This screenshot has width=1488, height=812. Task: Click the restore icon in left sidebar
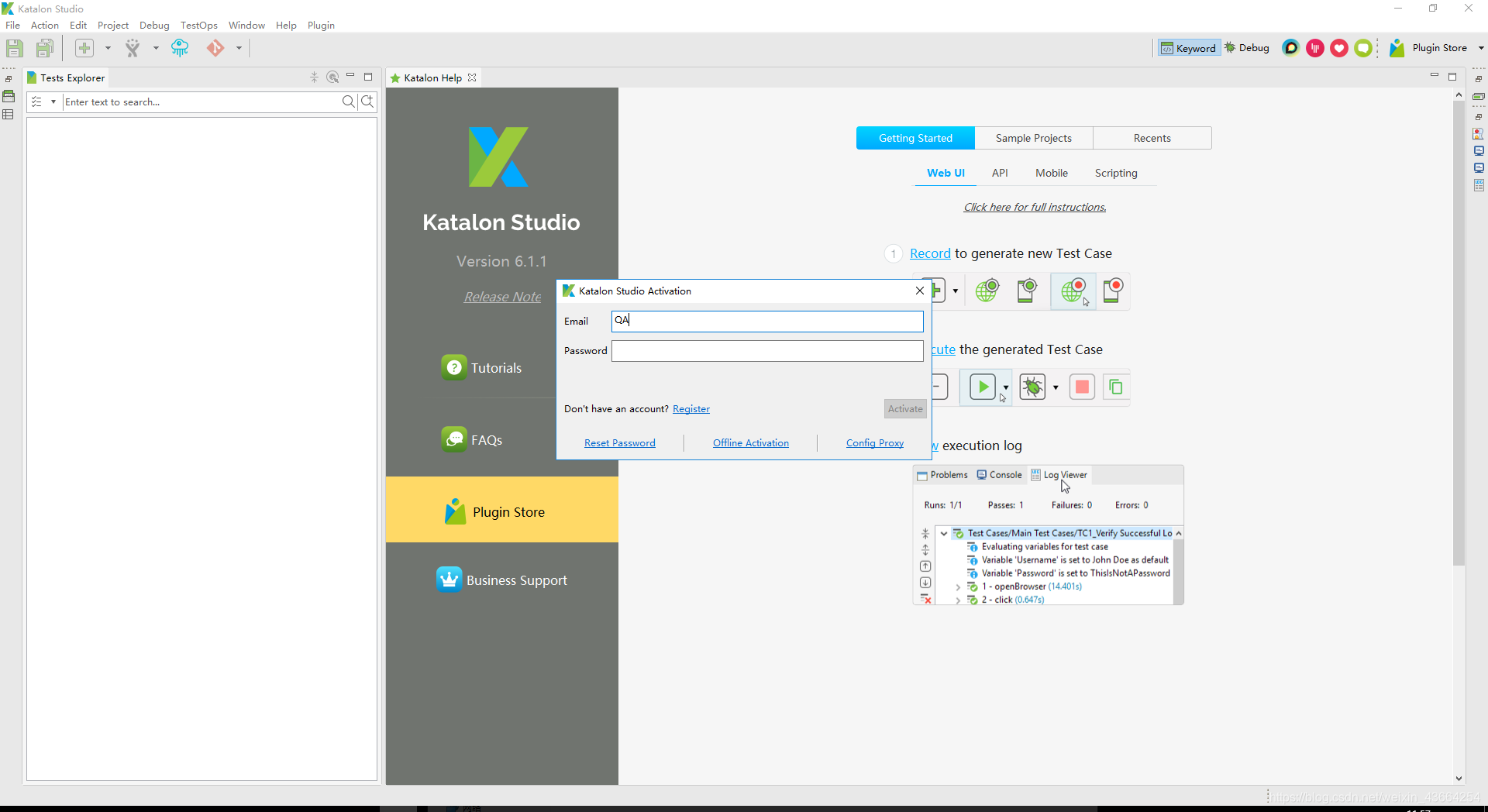[9, 79]
